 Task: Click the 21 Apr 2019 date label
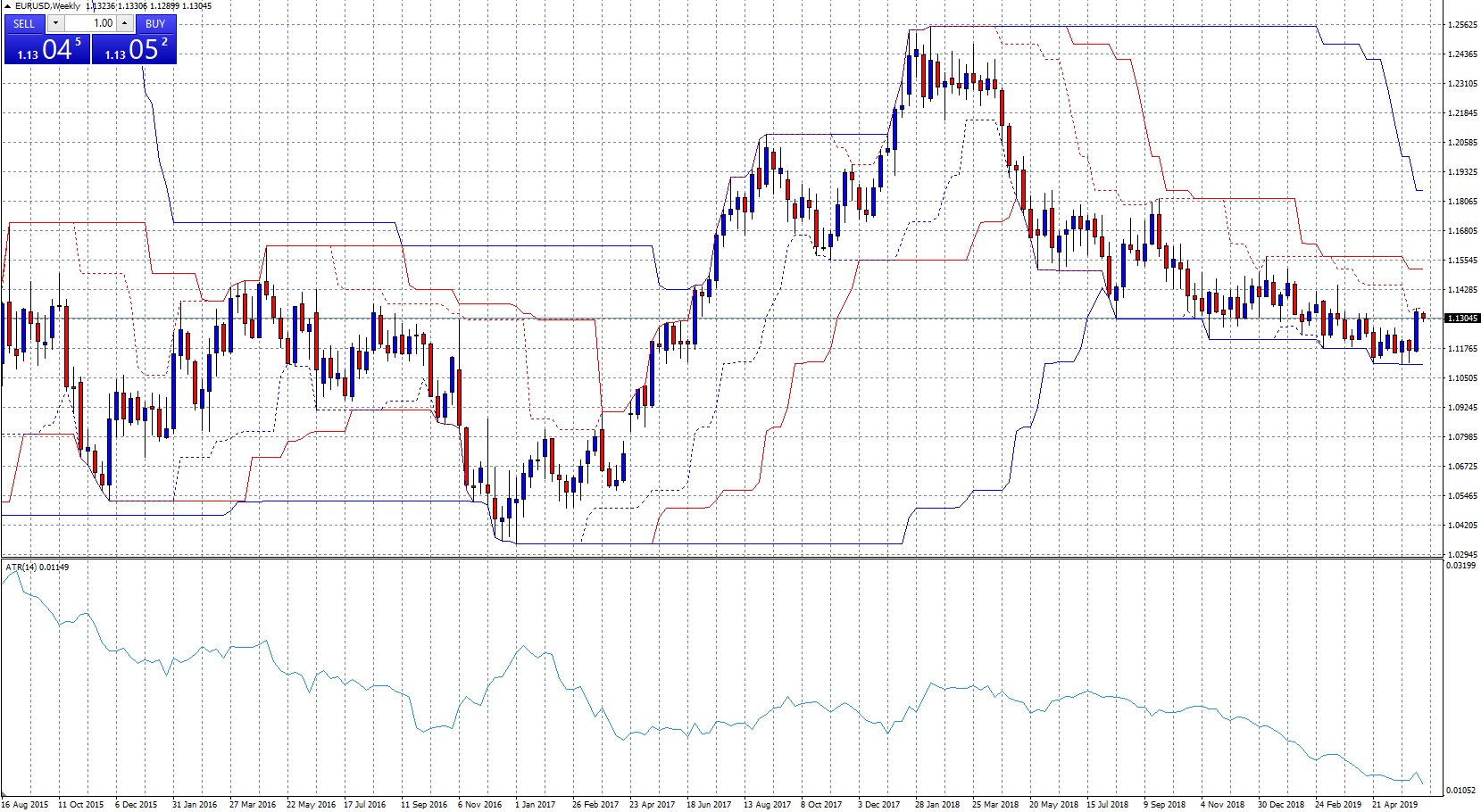point(1395,805)
